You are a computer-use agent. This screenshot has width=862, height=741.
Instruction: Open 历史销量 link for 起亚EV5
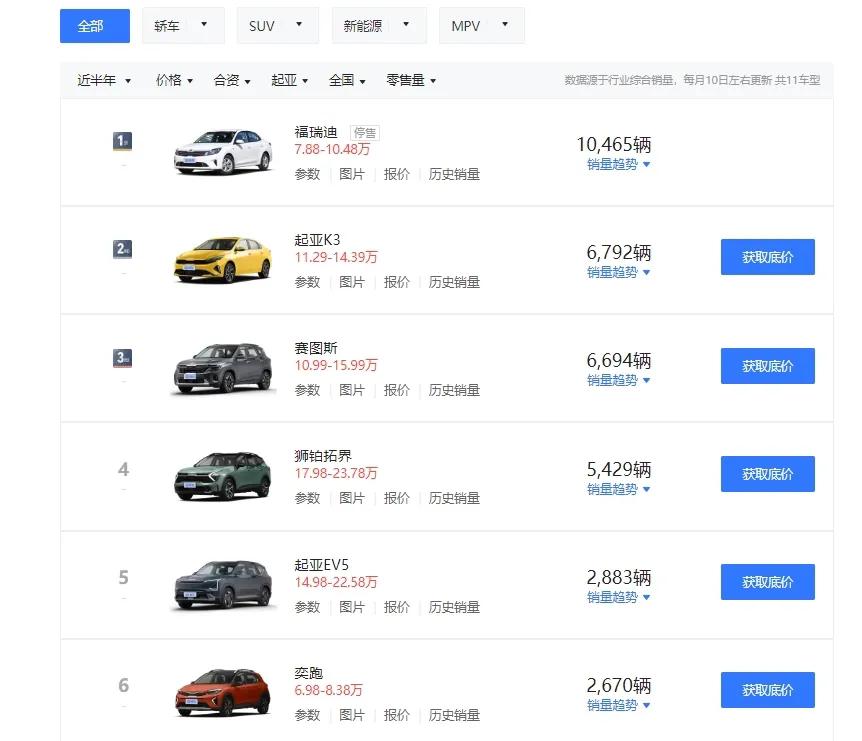point(454,607)
